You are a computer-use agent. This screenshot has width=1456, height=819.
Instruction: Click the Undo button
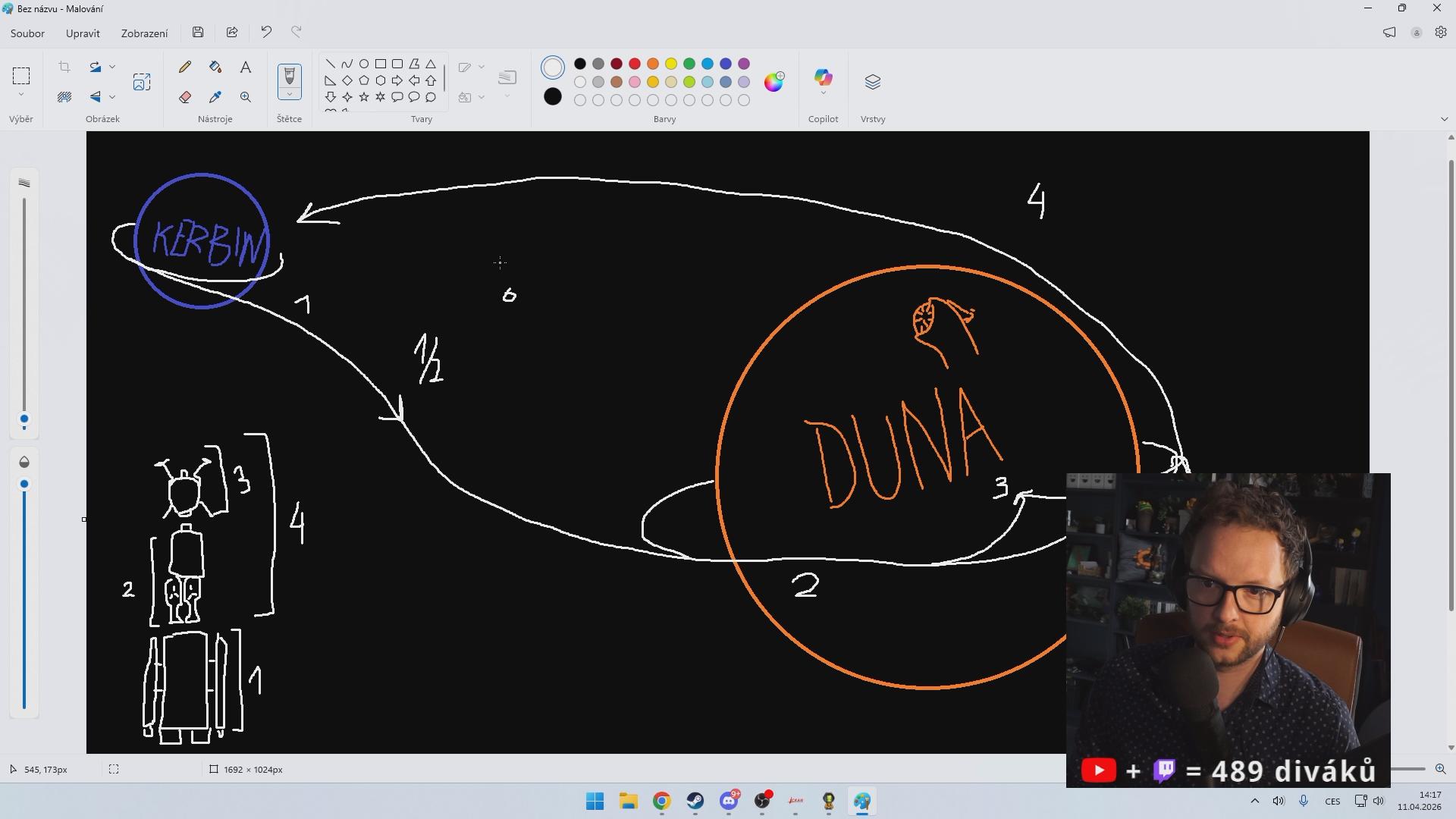pyautogui.click(x=266, y=32)
